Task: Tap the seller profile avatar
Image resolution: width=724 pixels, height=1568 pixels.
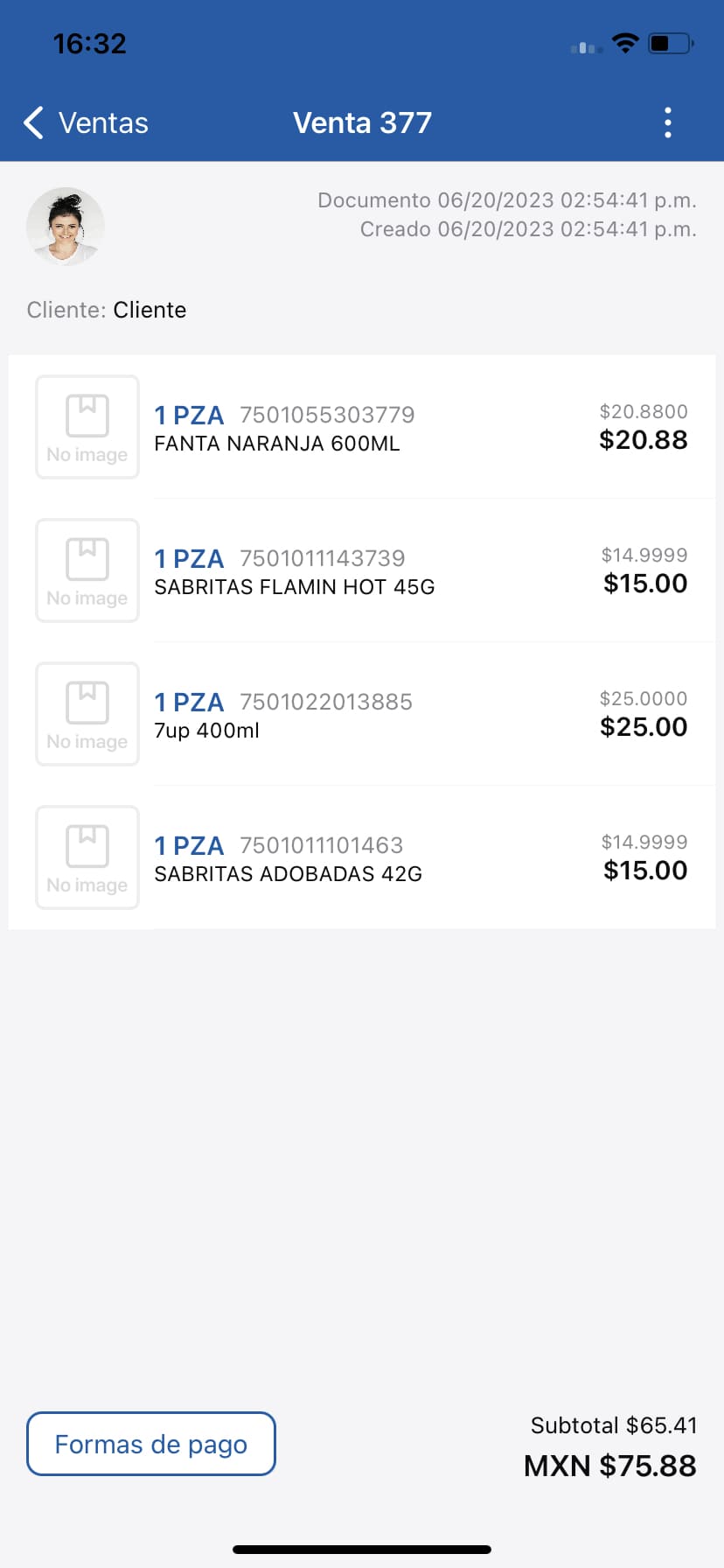Action: (66, 226)
